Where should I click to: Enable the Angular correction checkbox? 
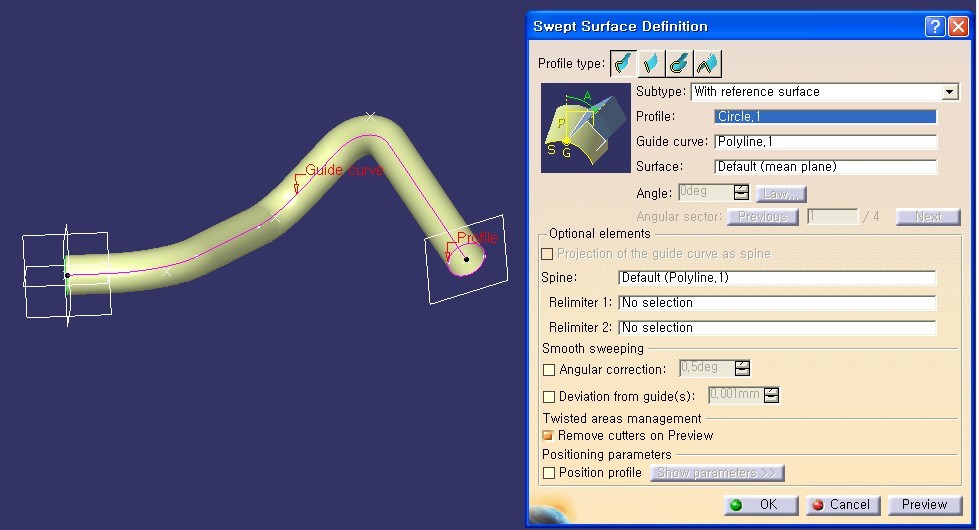point(549,370)
